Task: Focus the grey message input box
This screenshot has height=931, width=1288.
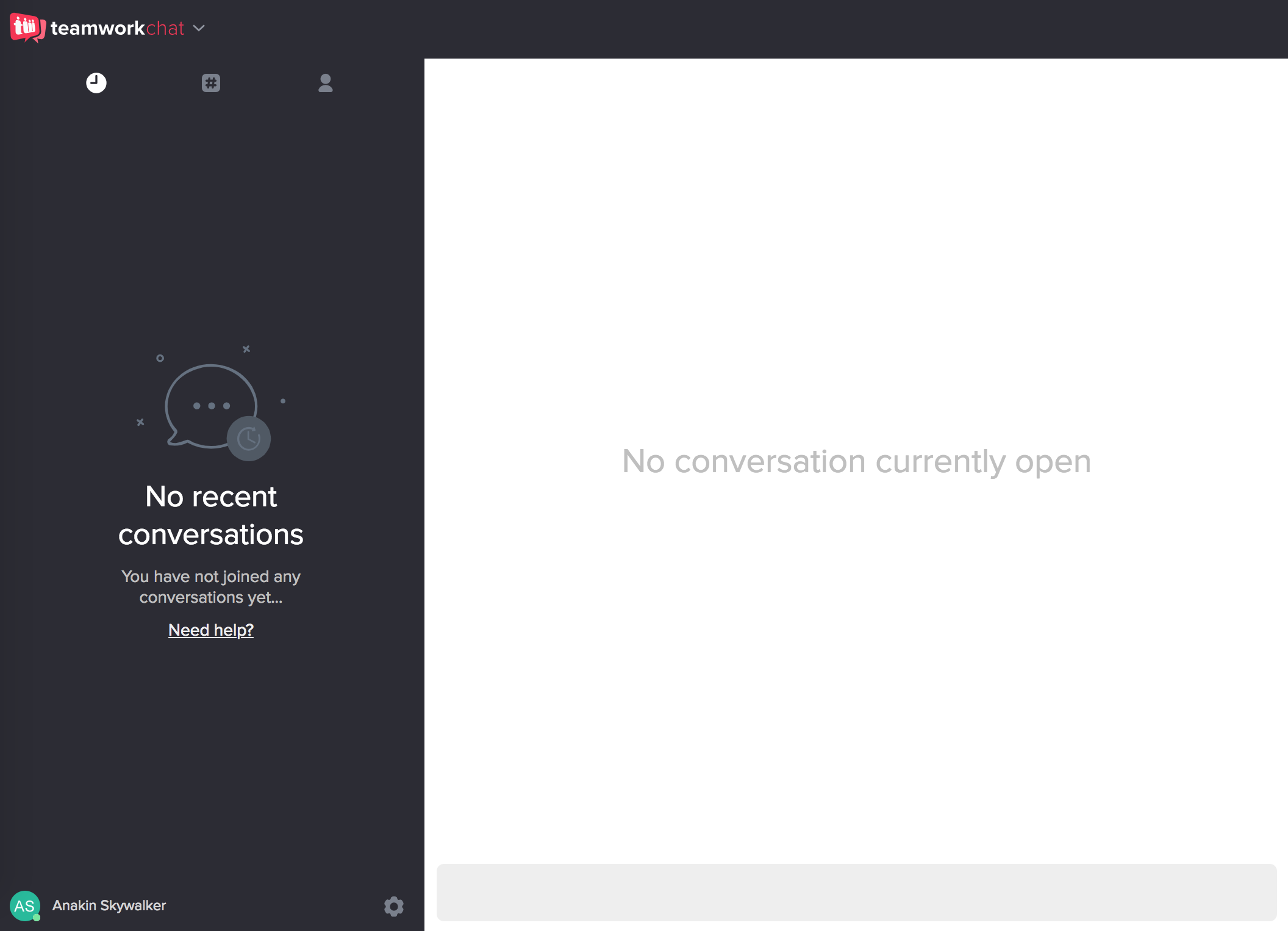Action: click(856, 892)
